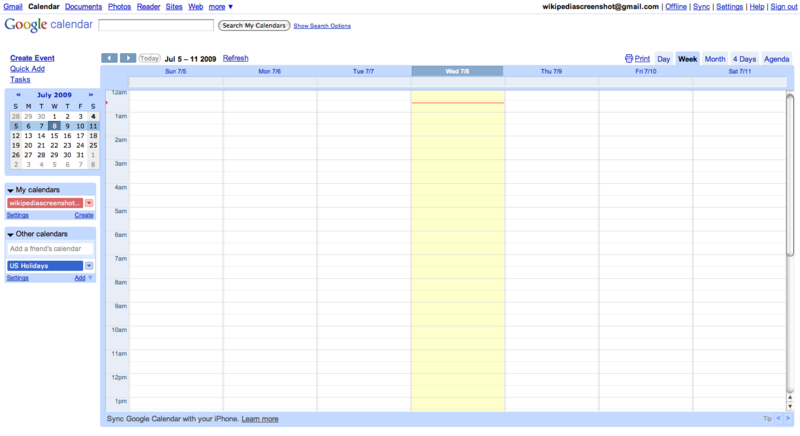Select July 15 in the mini calendar
The height and width of the screenshot is (436, 800).
54,136
